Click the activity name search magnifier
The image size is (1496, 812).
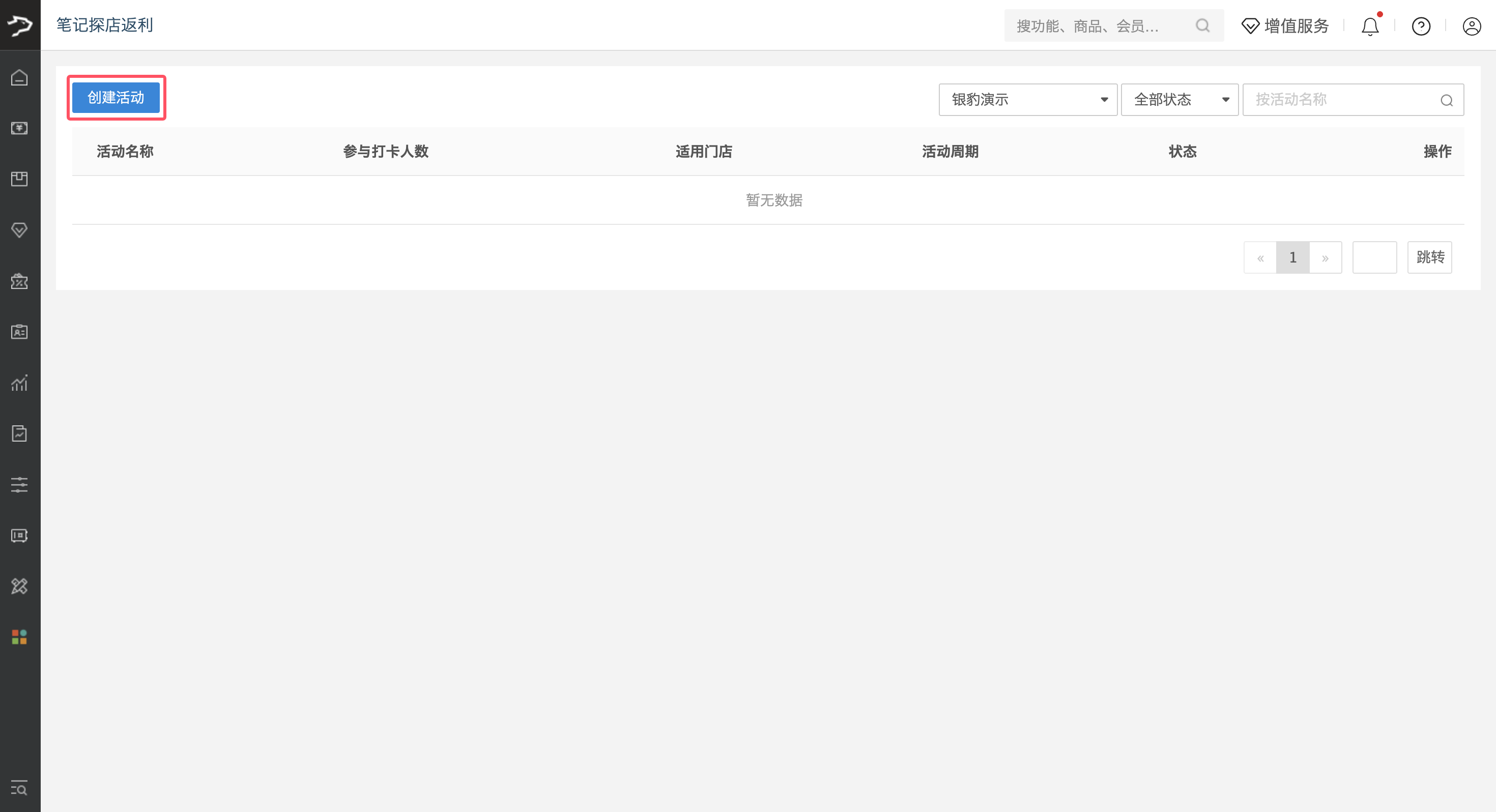click(x=1447, y=101)
